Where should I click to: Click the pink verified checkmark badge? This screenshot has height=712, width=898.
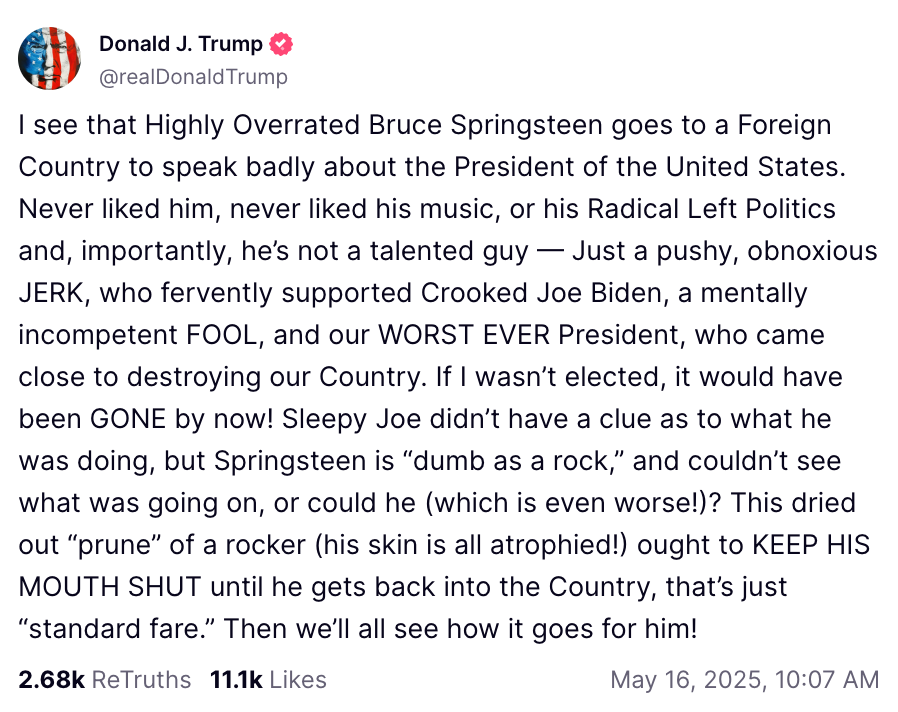[x=281, y=44]
